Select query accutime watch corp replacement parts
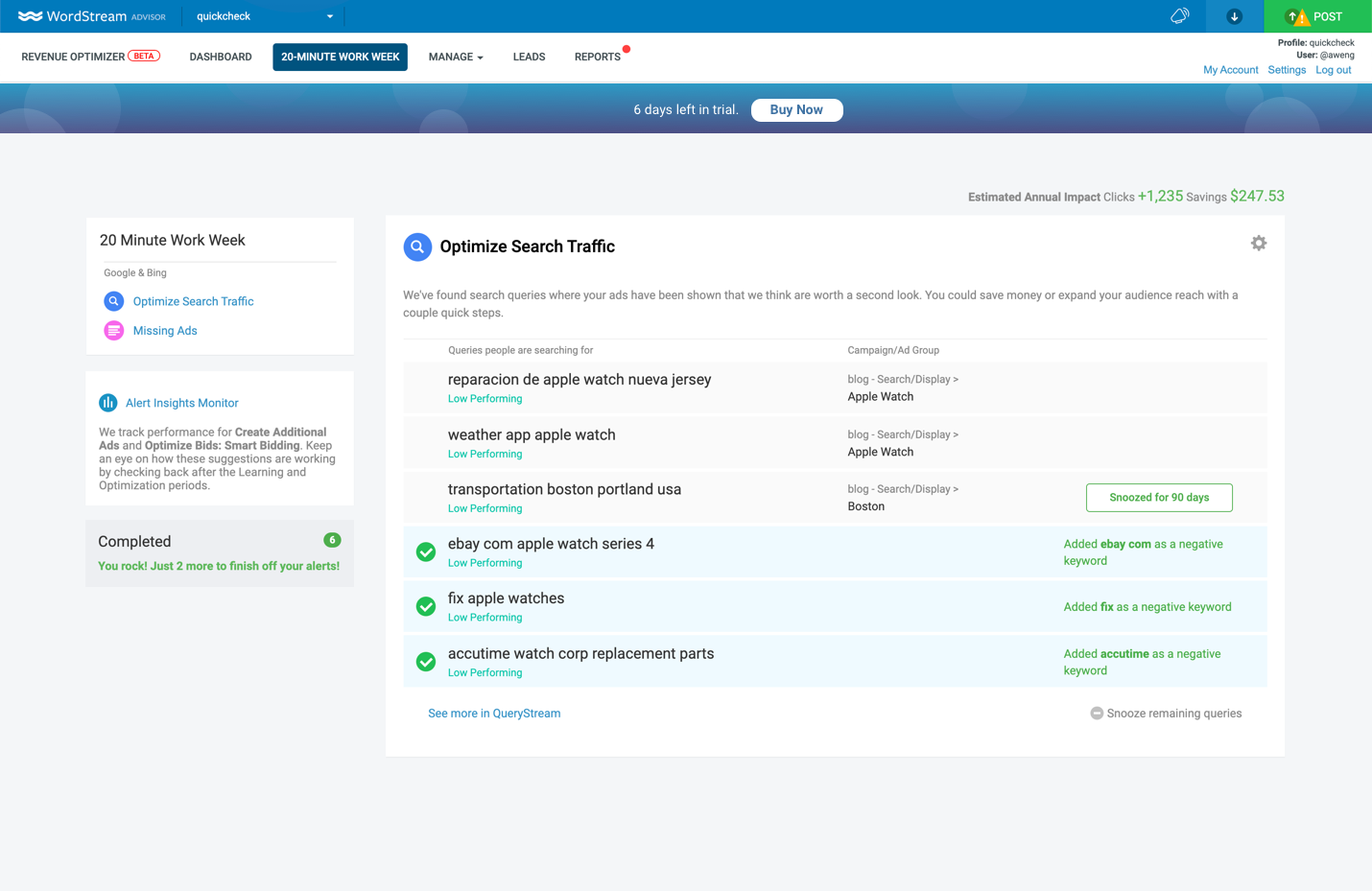This screenshot has height=891, width=1372. coord(580,654)
